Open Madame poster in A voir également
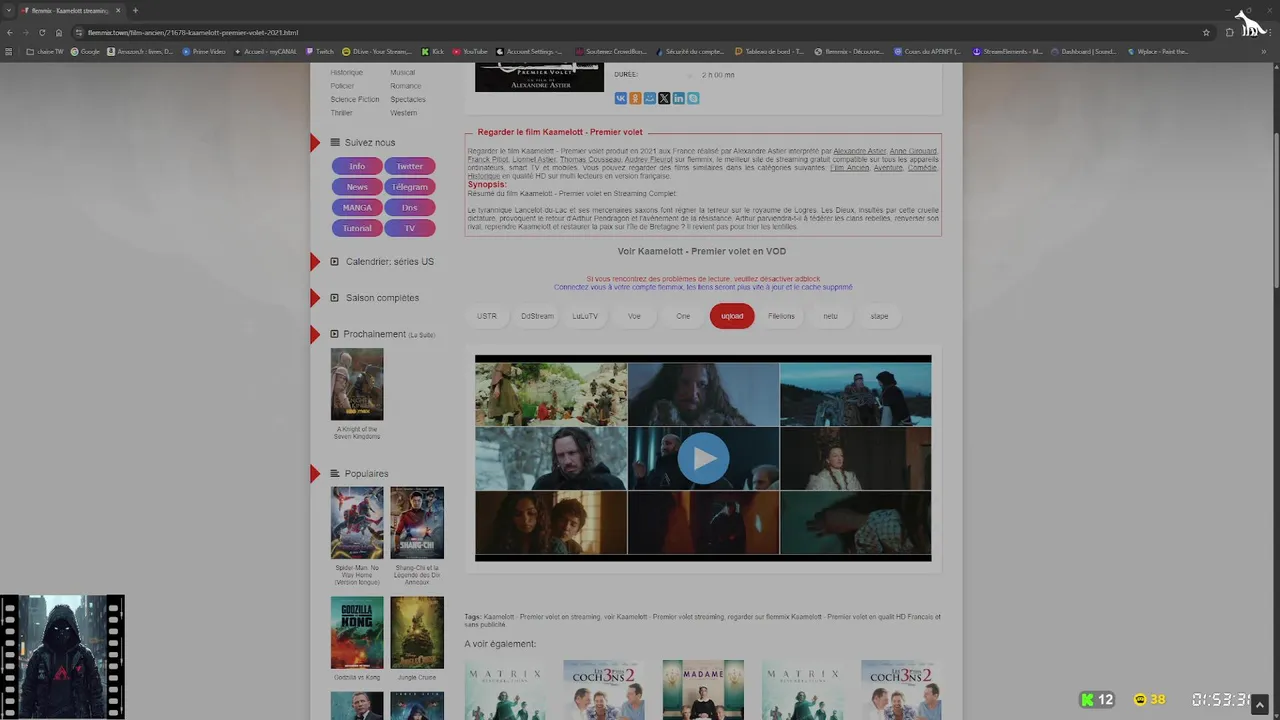 [x=703, y=690]
